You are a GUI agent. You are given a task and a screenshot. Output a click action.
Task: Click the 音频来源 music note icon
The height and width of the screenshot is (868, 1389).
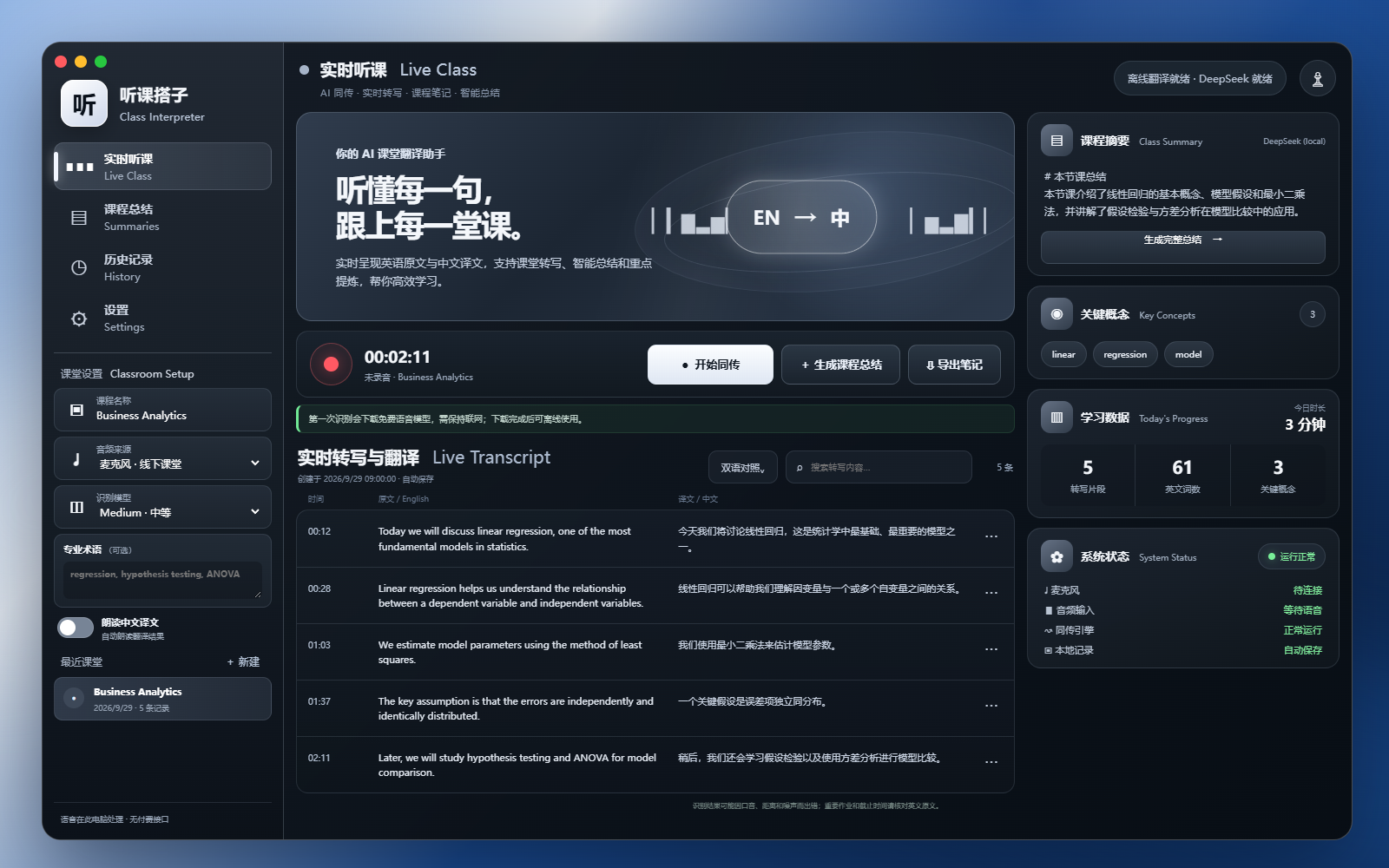[x=76, y=459]
